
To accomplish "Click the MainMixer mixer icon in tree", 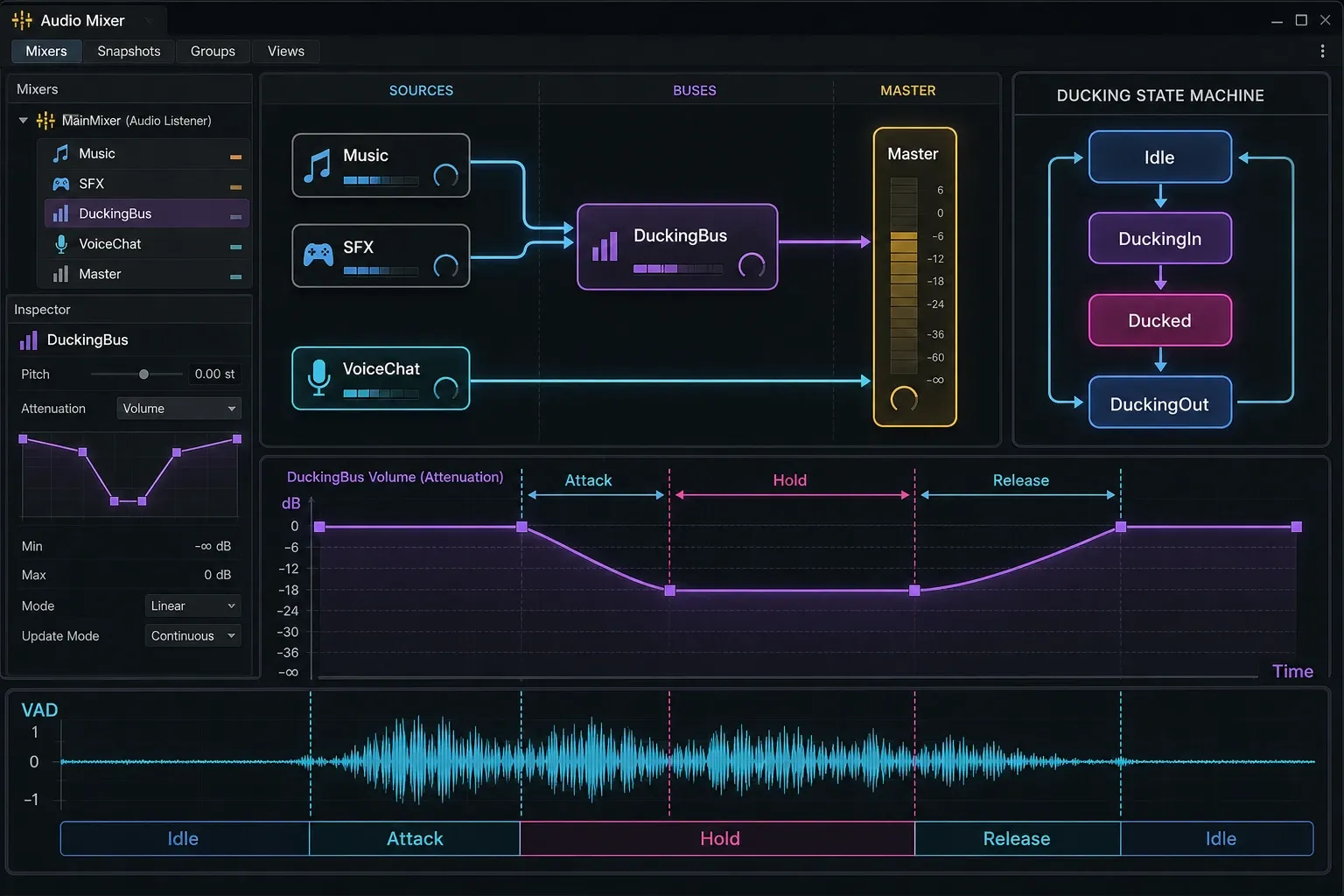I will (x=45, y=121).
